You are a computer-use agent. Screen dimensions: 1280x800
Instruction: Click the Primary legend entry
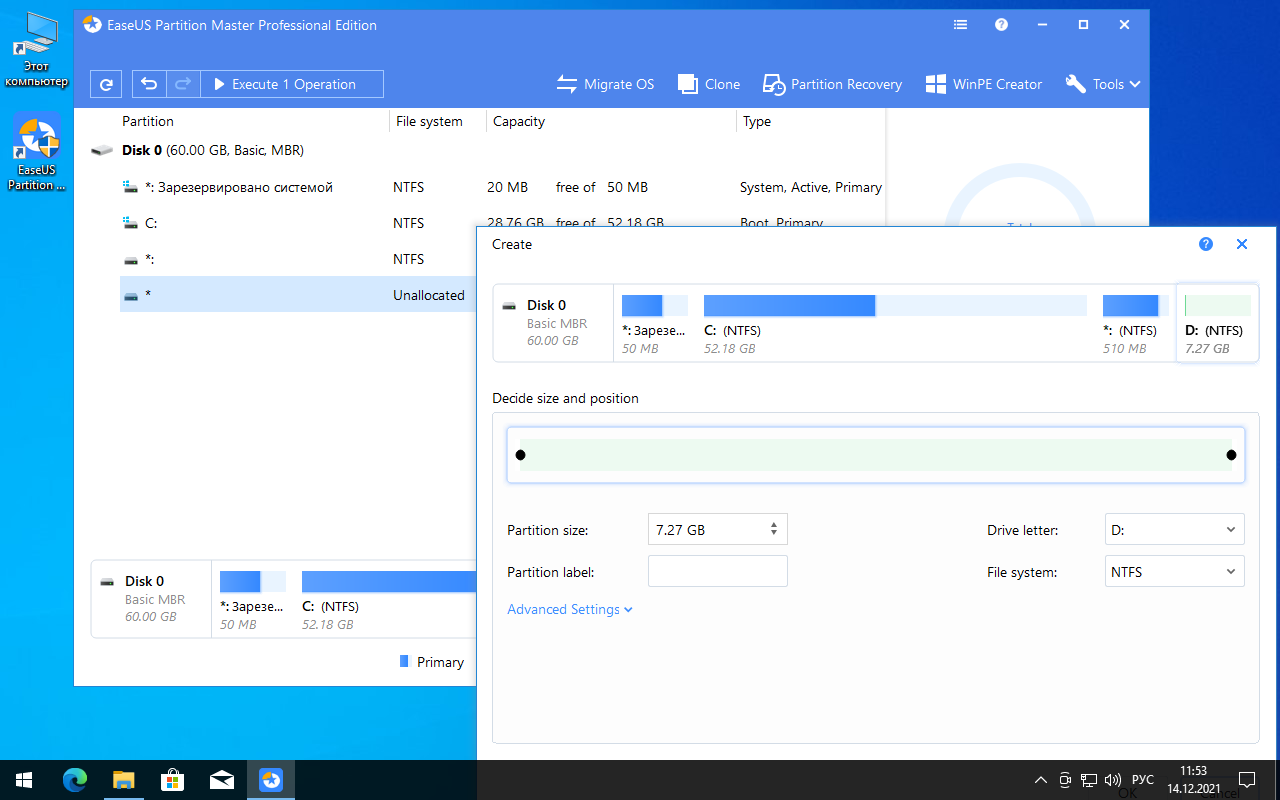click(432, 662)
